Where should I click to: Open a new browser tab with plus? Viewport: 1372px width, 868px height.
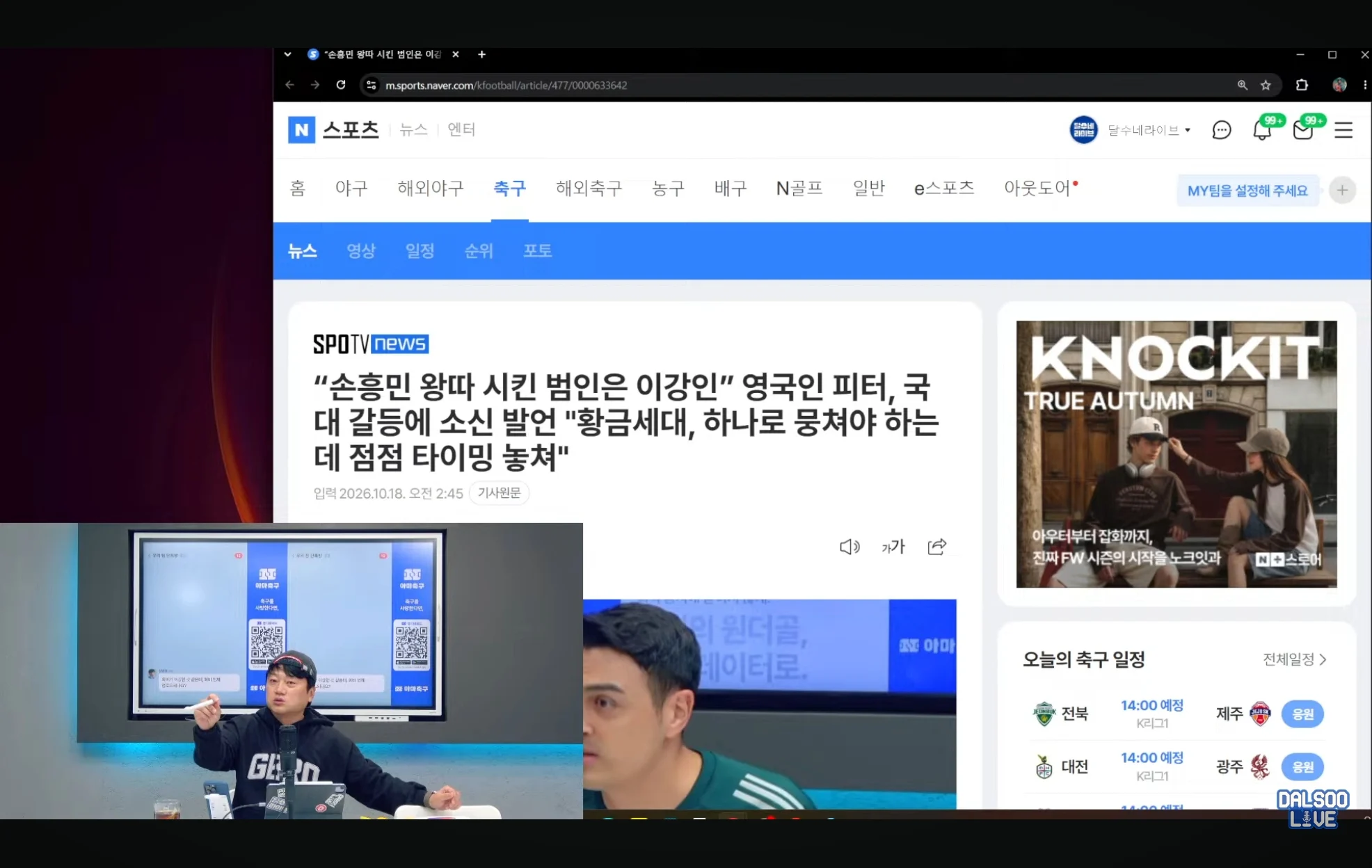coord(481,54)
